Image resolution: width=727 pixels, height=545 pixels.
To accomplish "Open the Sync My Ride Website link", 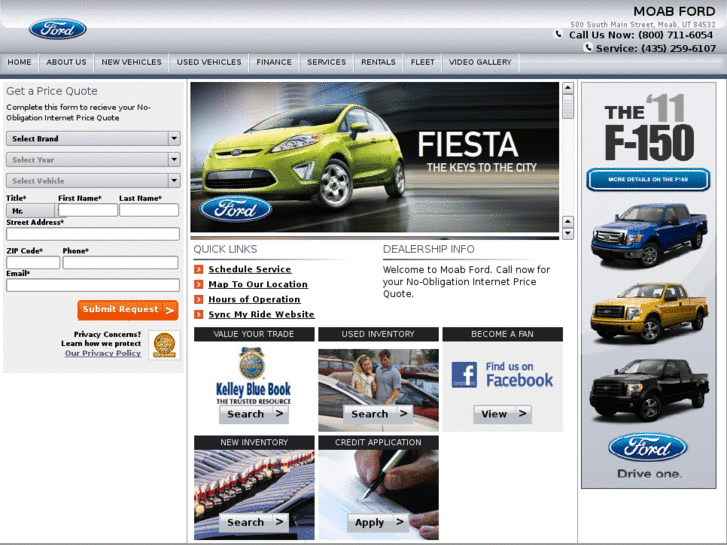I will [261, 314].
